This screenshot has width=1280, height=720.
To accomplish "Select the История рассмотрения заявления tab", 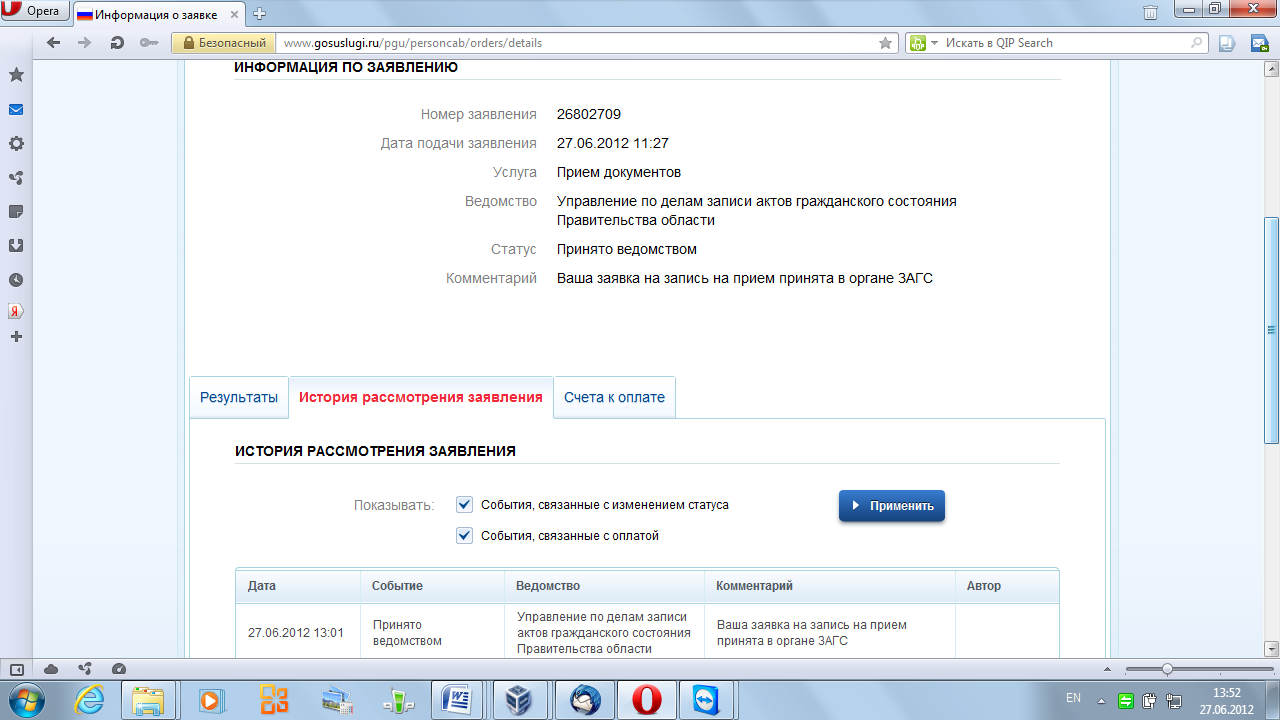I will pos(421,397).
